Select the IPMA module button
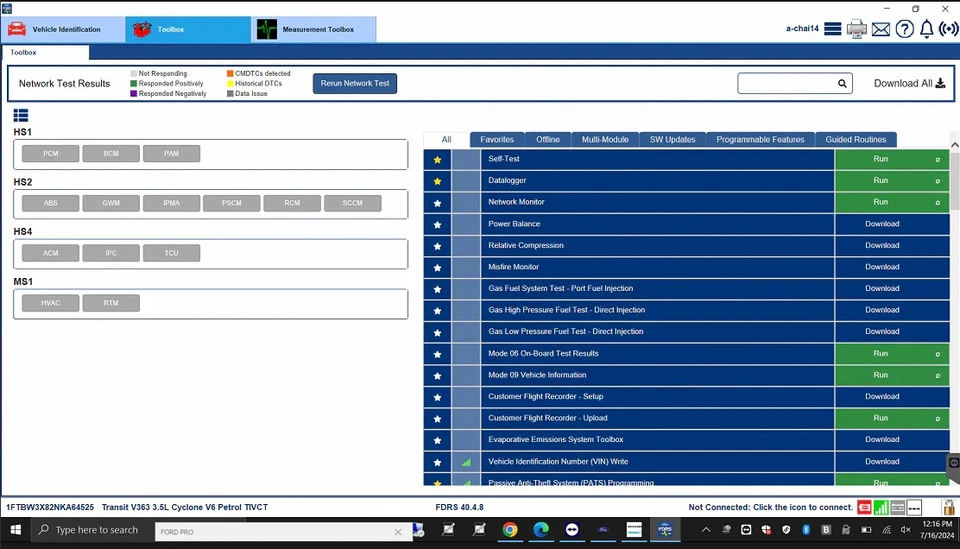The image size is (960, 549). [x=171, y=203]
